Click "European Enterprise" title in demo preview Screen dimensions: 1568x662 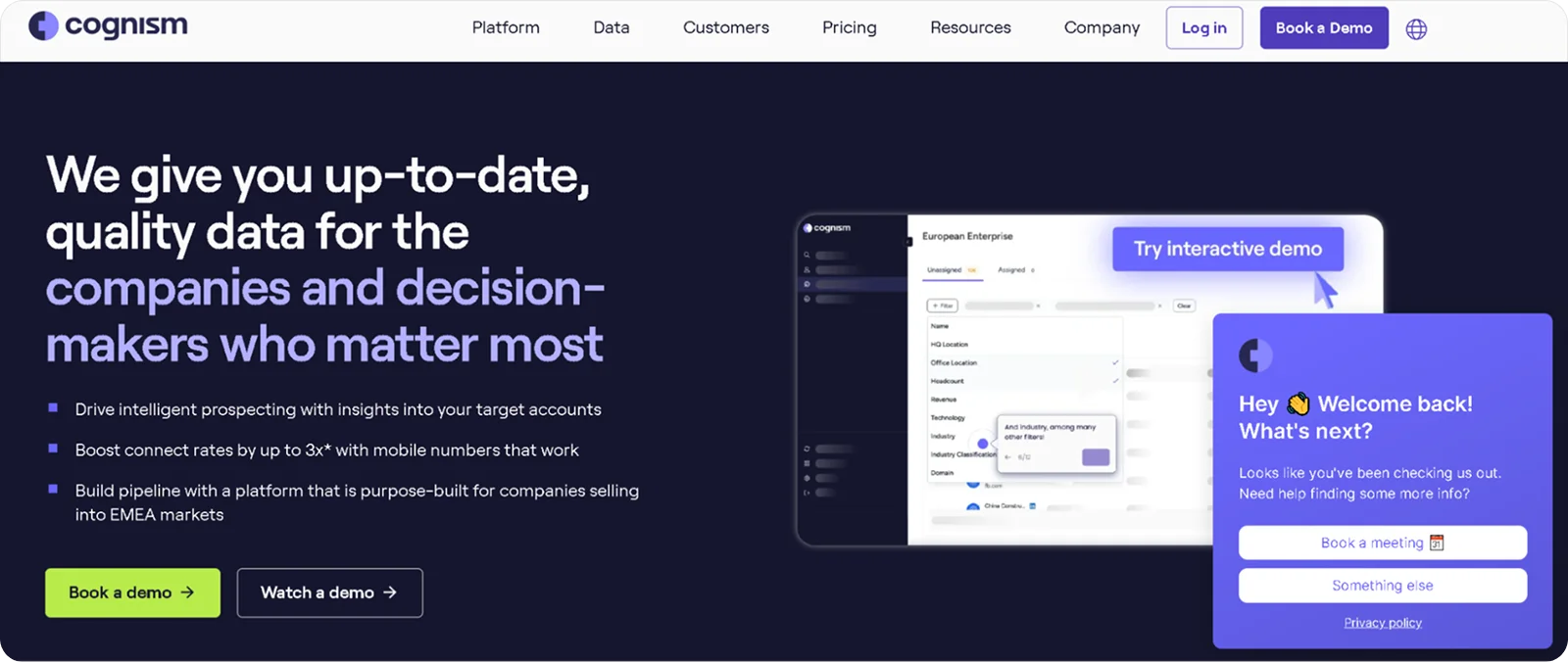[967, 236]
